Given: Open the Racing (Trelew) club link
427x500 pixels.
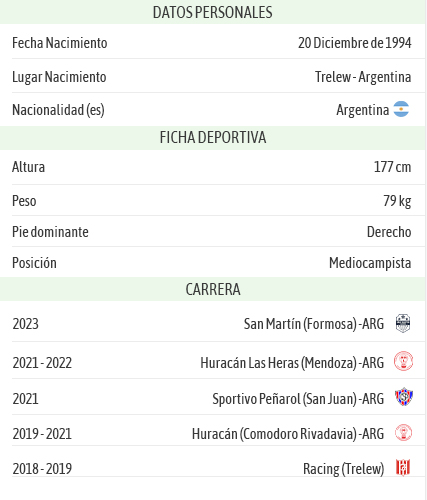Looking at the screenshot, I should tap(344, 469).
